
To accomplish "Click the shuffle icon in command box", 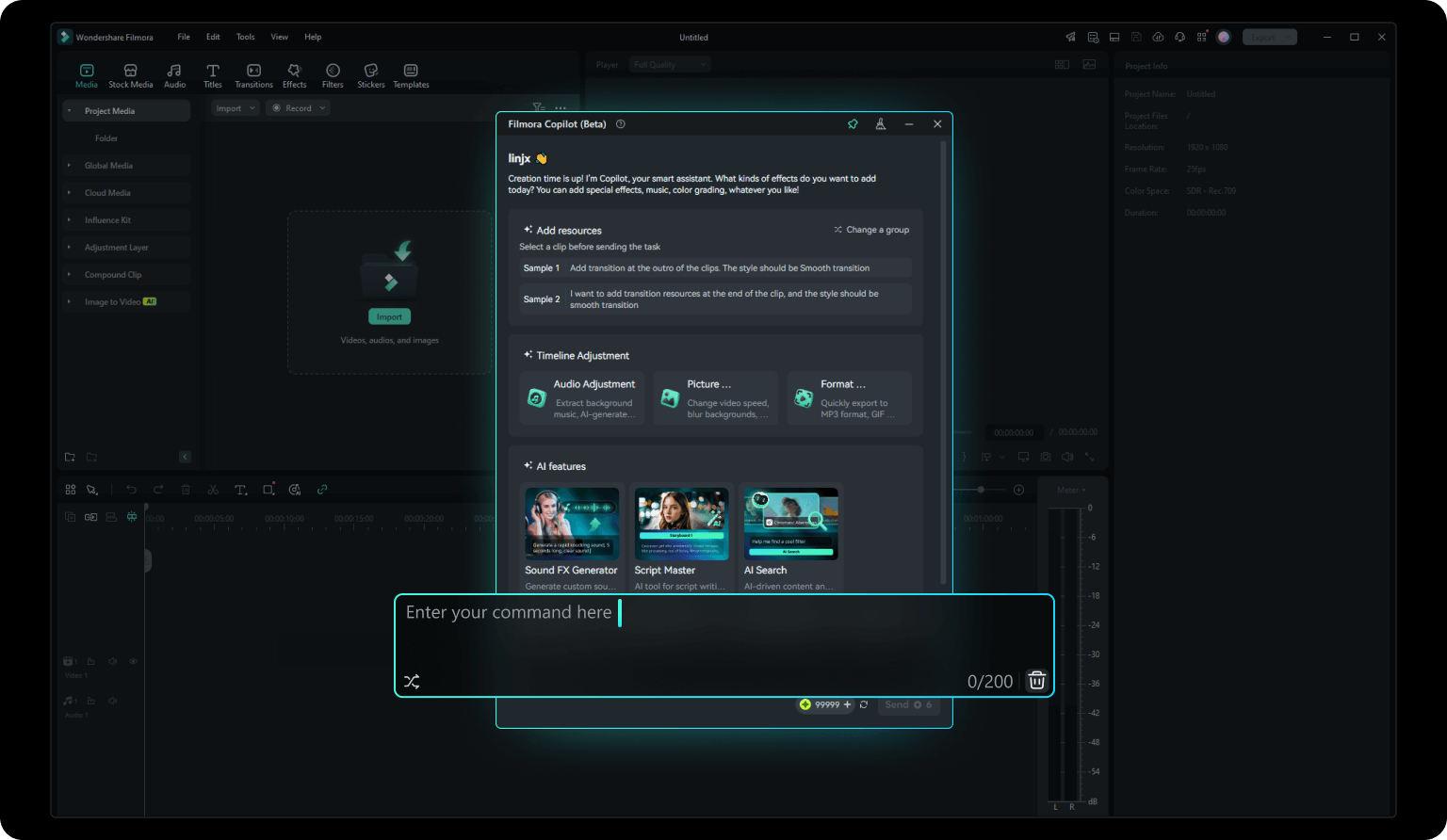I will (412, 682).
